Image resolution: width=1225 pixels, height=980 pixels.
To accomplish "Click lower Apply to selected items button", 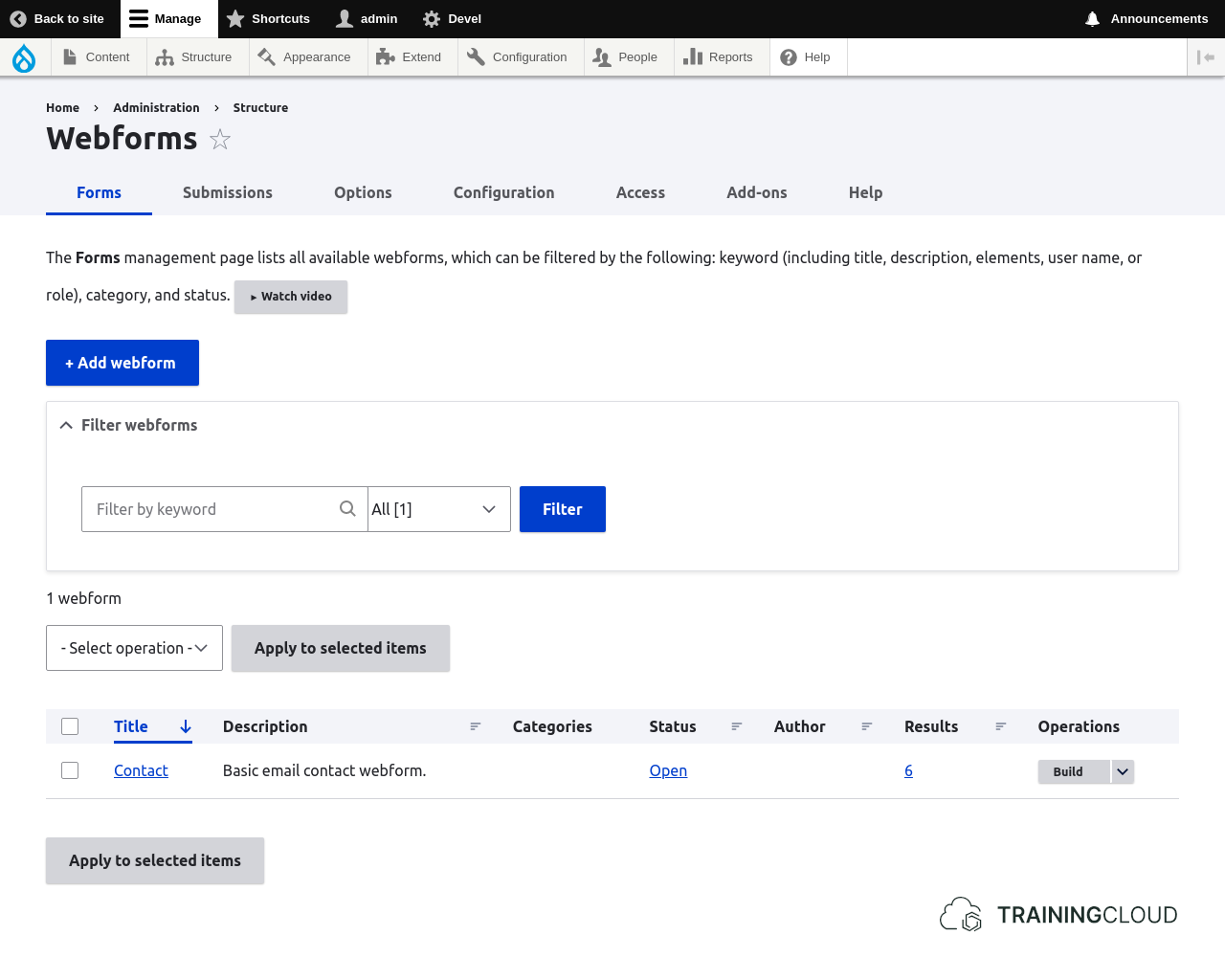I will (155, 860).
